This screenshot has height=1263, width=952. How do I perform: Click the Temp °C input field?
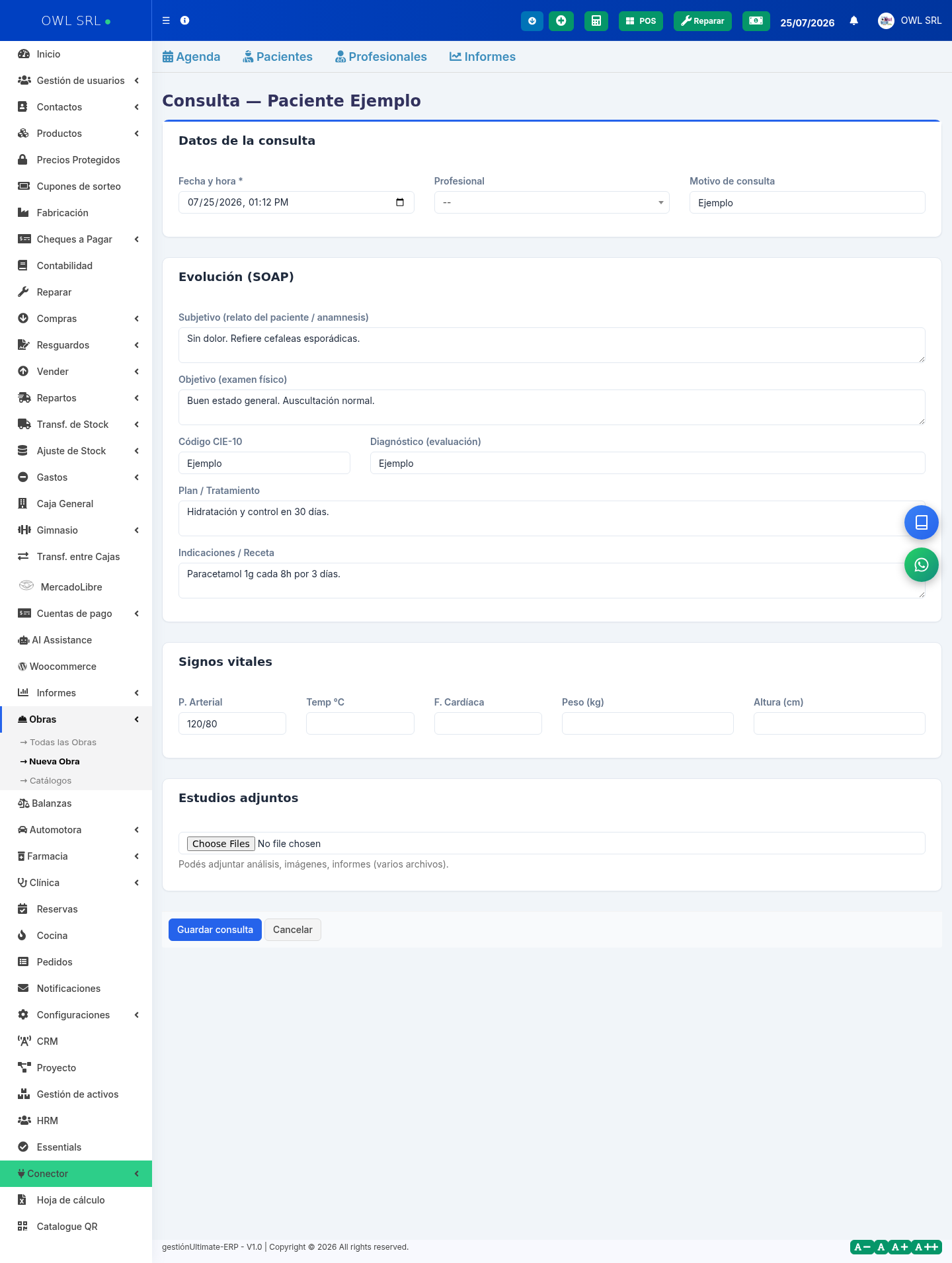point(360,723)
